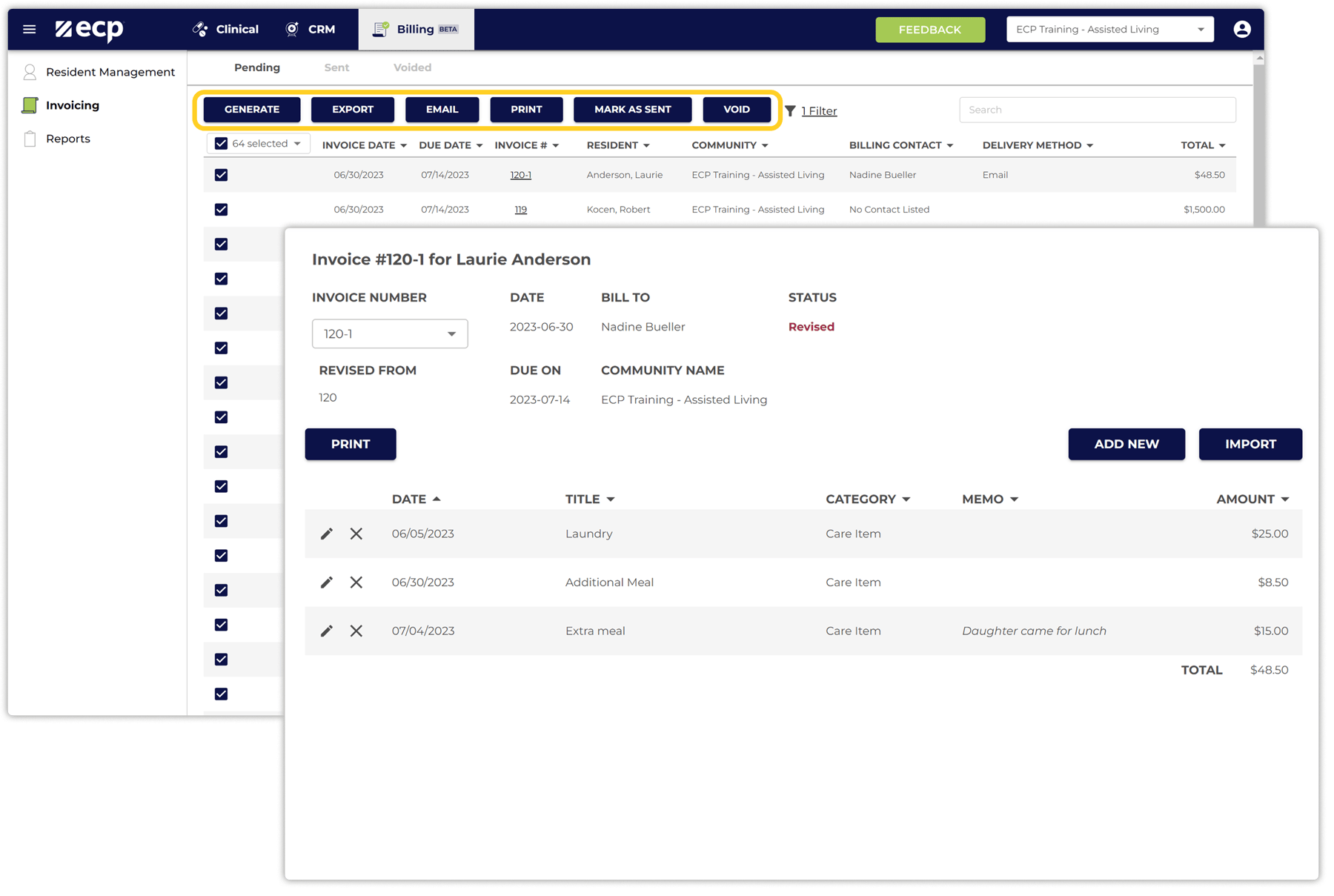Open the hamburger navigation menu
The image size is (1334, 896).
[29, 29]
